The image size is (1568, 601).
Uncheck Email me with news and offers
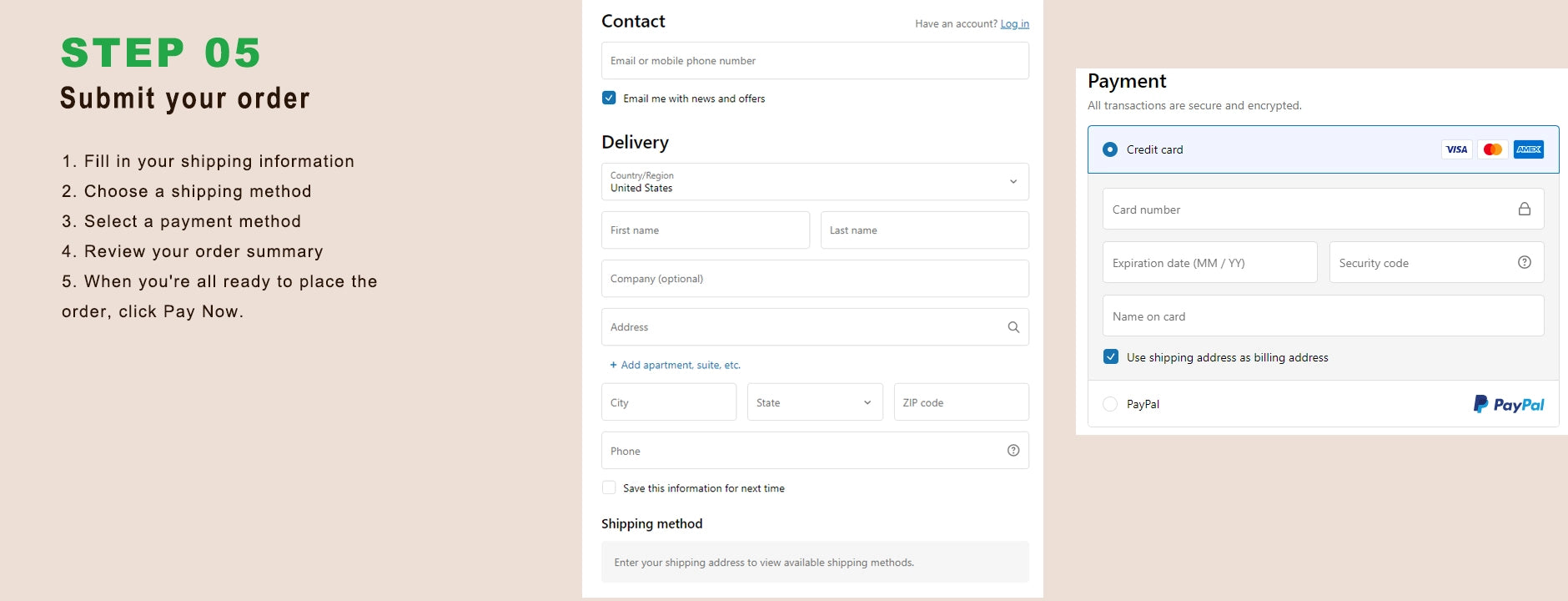pos(609,98)
